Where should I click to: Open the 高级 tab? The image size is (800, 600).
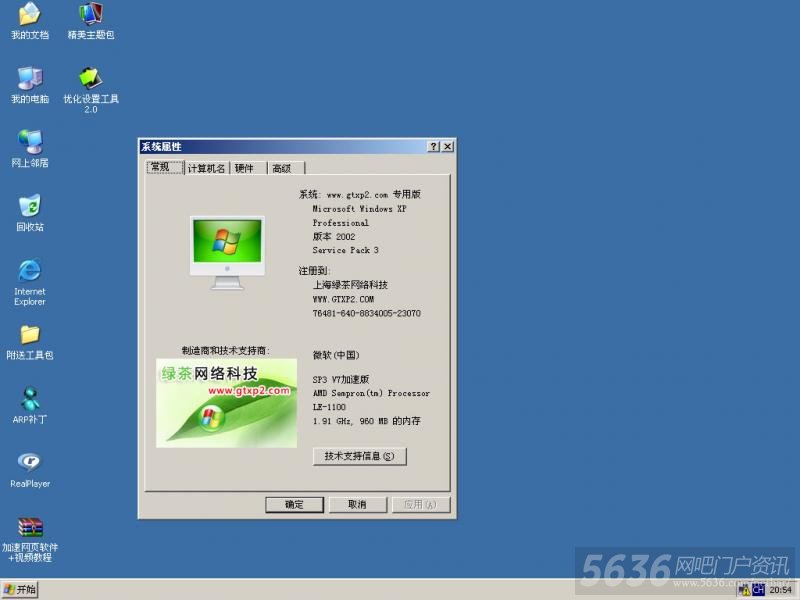[286, 168]
